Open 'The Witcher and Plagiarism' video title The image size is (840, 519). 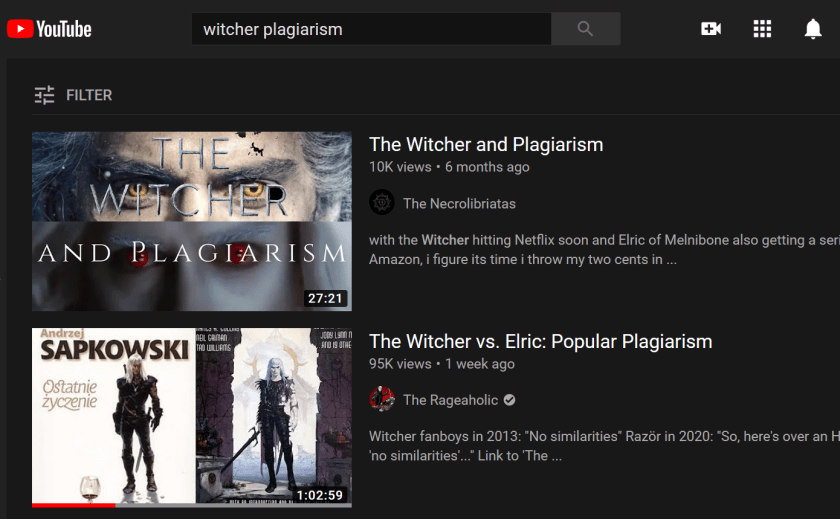pyautogui.click(x=486, y=144)
